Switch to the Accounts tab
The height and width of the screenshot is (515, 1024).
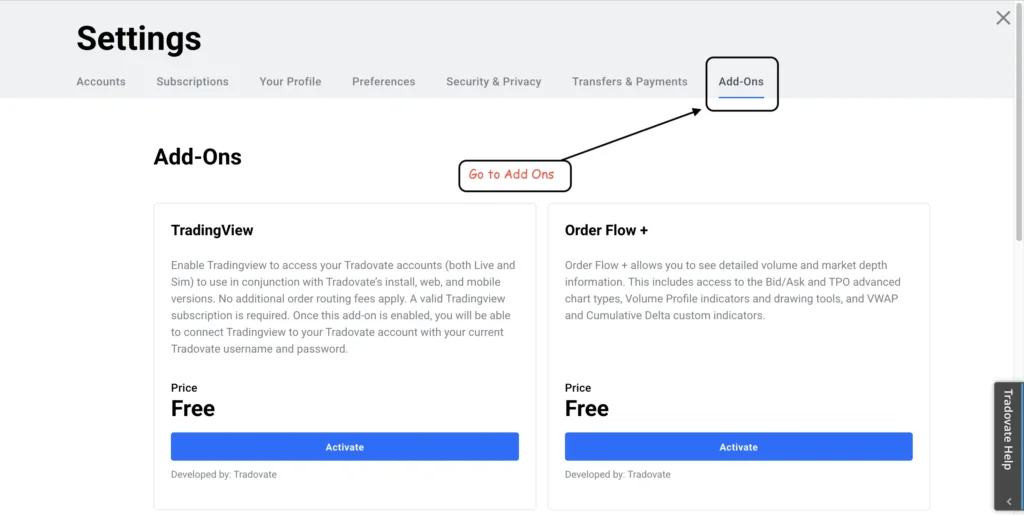[x=101, y=82]
